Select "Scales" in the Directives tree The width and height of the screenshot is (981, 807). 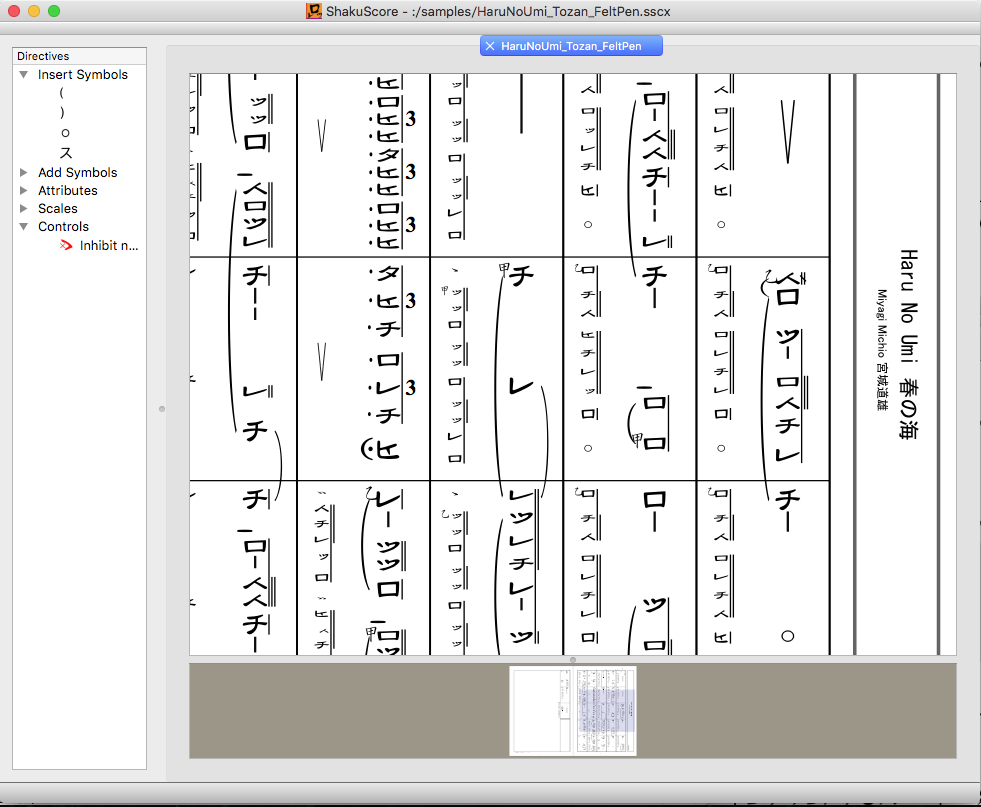coord(57,208)
